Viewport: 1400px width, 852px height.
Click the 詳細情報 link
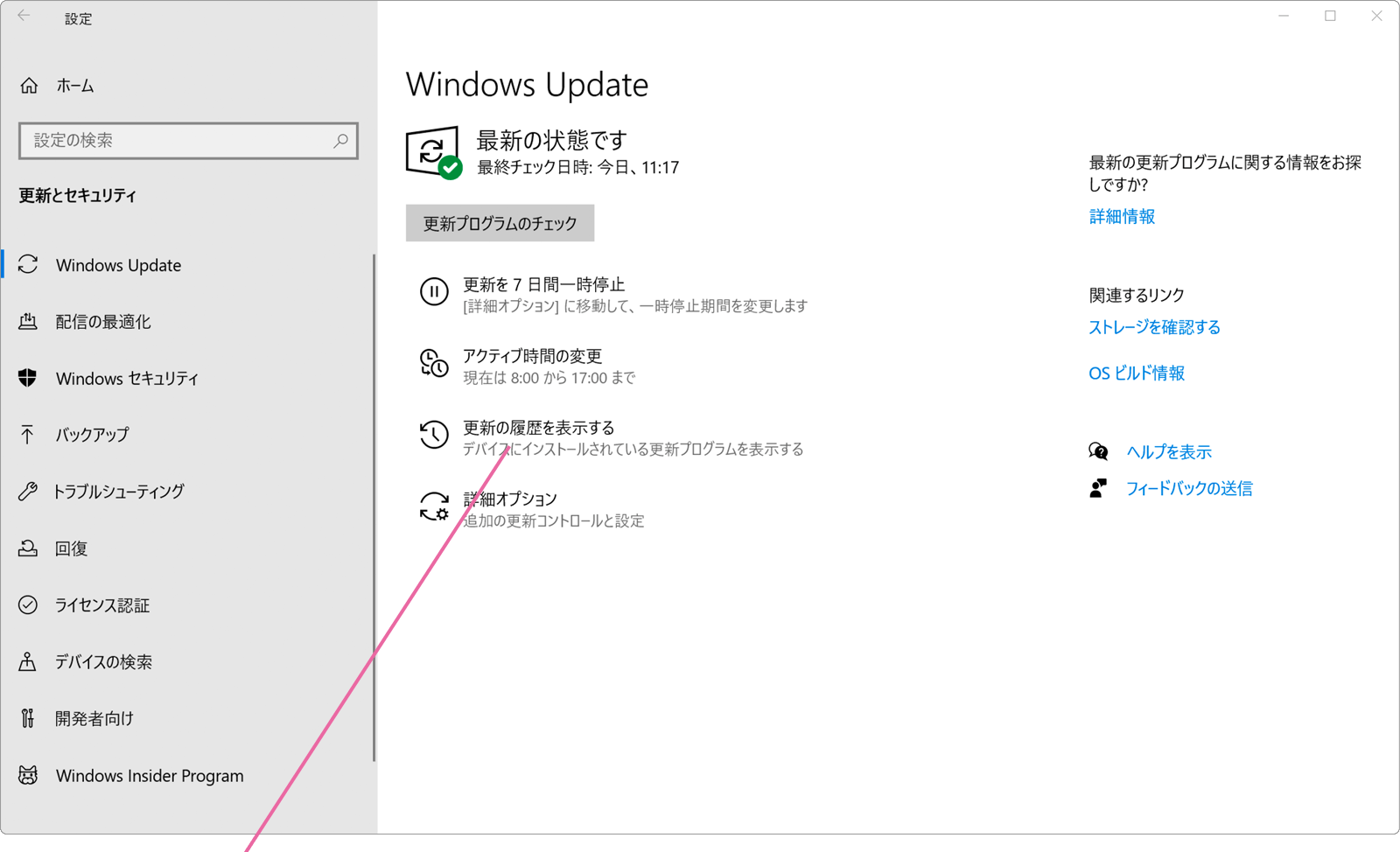[x=1122, y=216]
